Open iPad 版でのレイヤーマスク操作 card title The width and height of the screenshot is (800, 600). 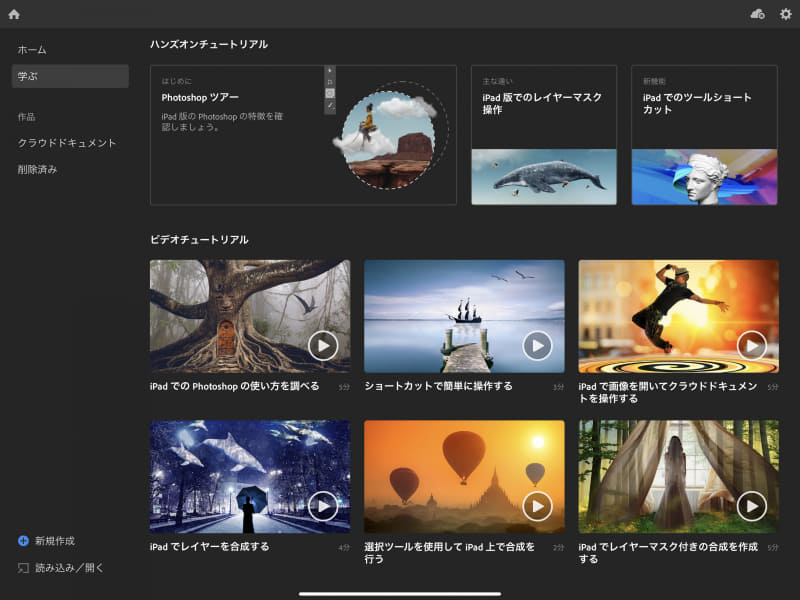tap(542, 103)
